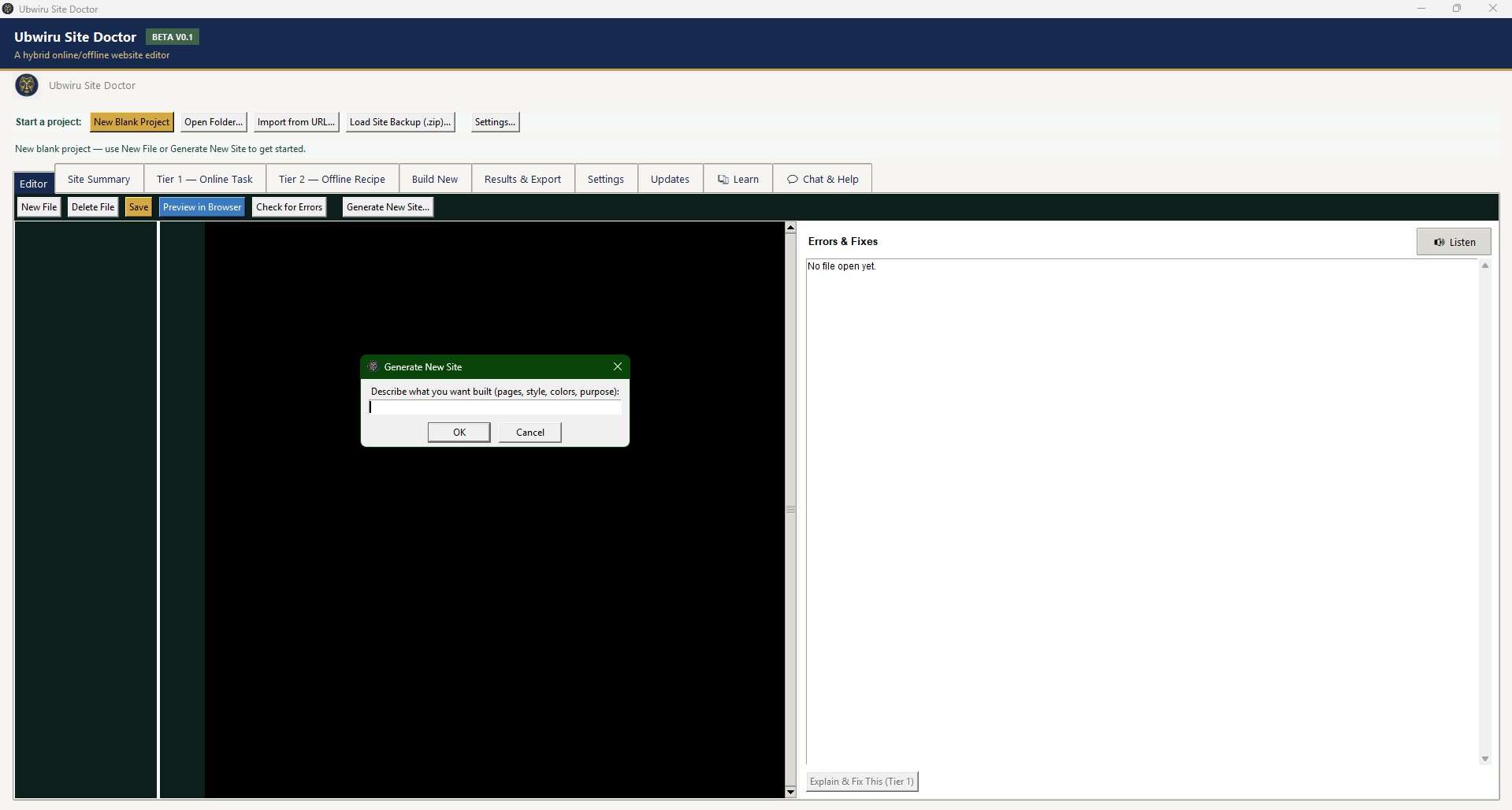Image resolution: width=1512 pixels, height=810 pixels.
Task: Click the Save button
Action: click(x=139, y=207)
